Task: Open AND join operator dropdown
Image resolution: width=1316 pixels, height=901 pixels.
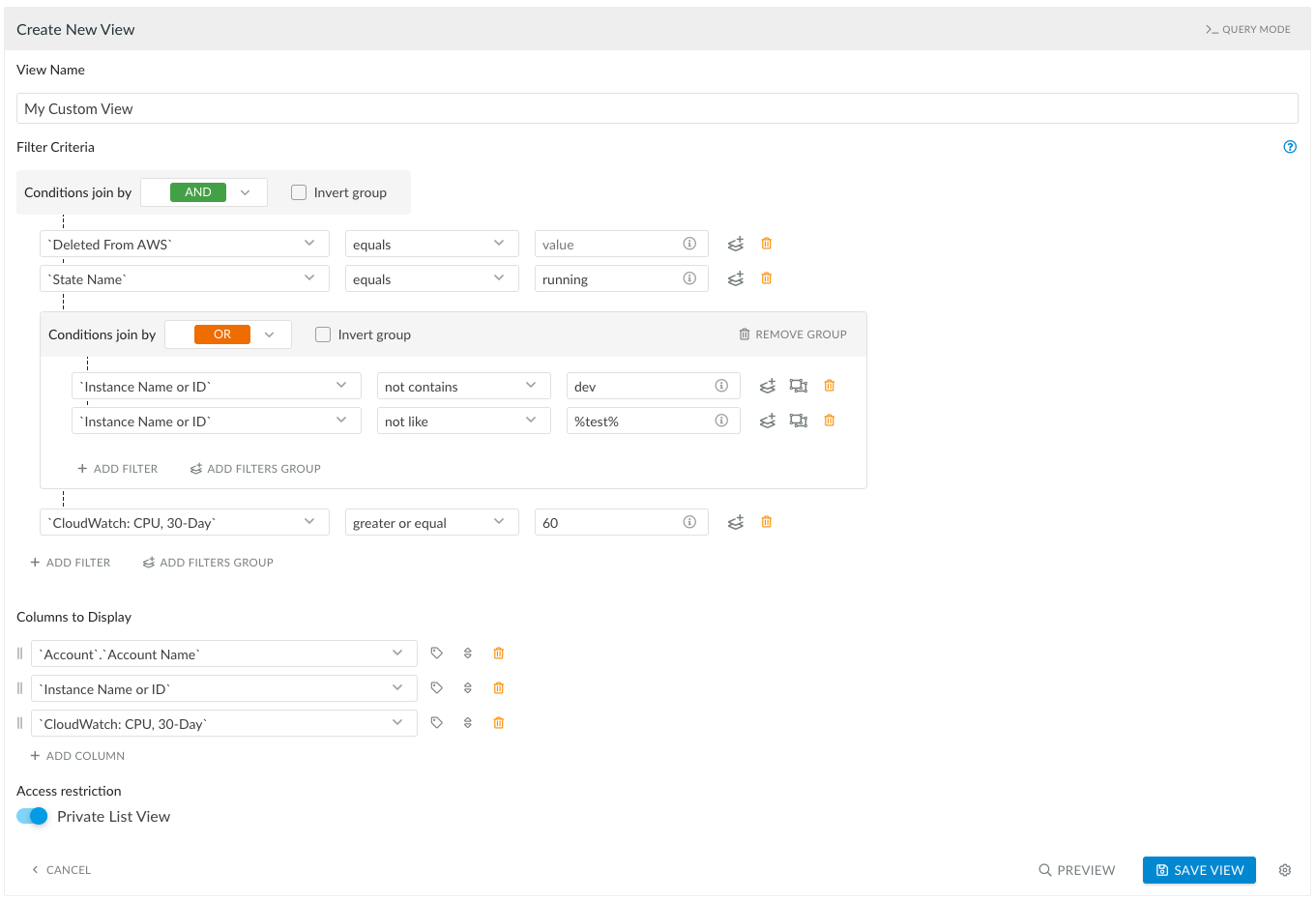Action: pos(204,192)
